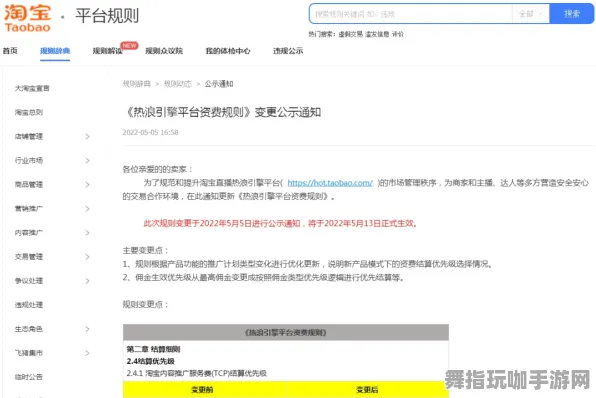Click the Taobao logo

click(x=27, y=18)
